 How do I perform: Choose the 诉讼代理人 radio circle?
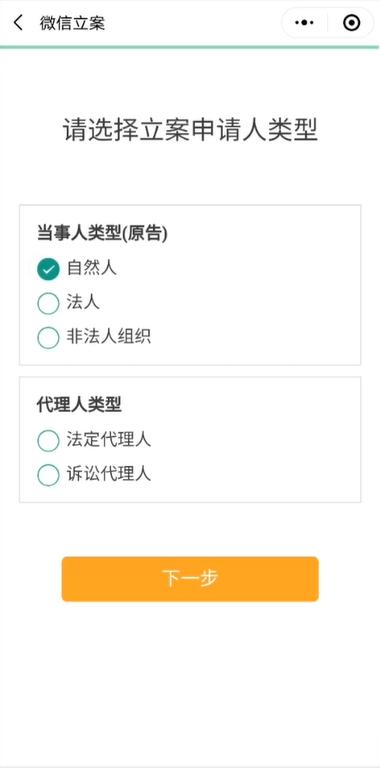[x=48, y=475]
